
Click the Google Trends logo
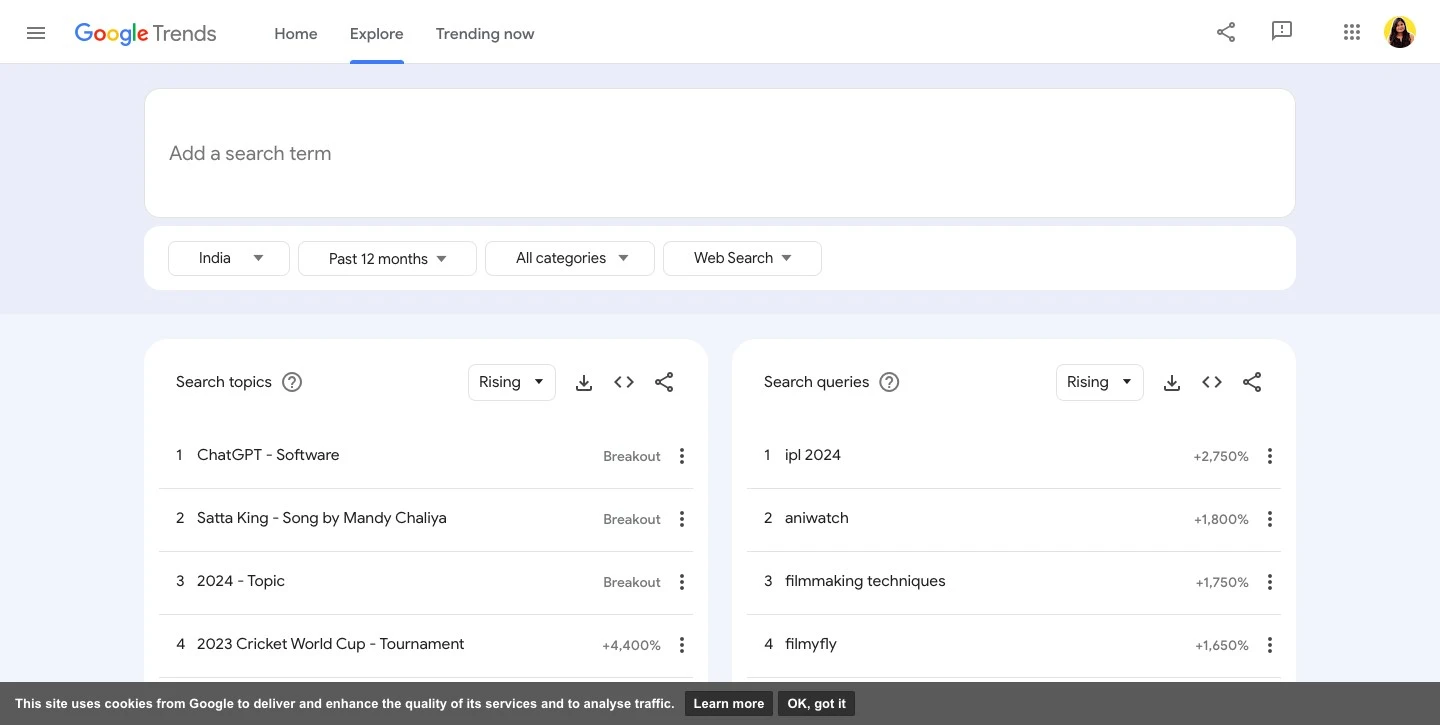[145, 33]
